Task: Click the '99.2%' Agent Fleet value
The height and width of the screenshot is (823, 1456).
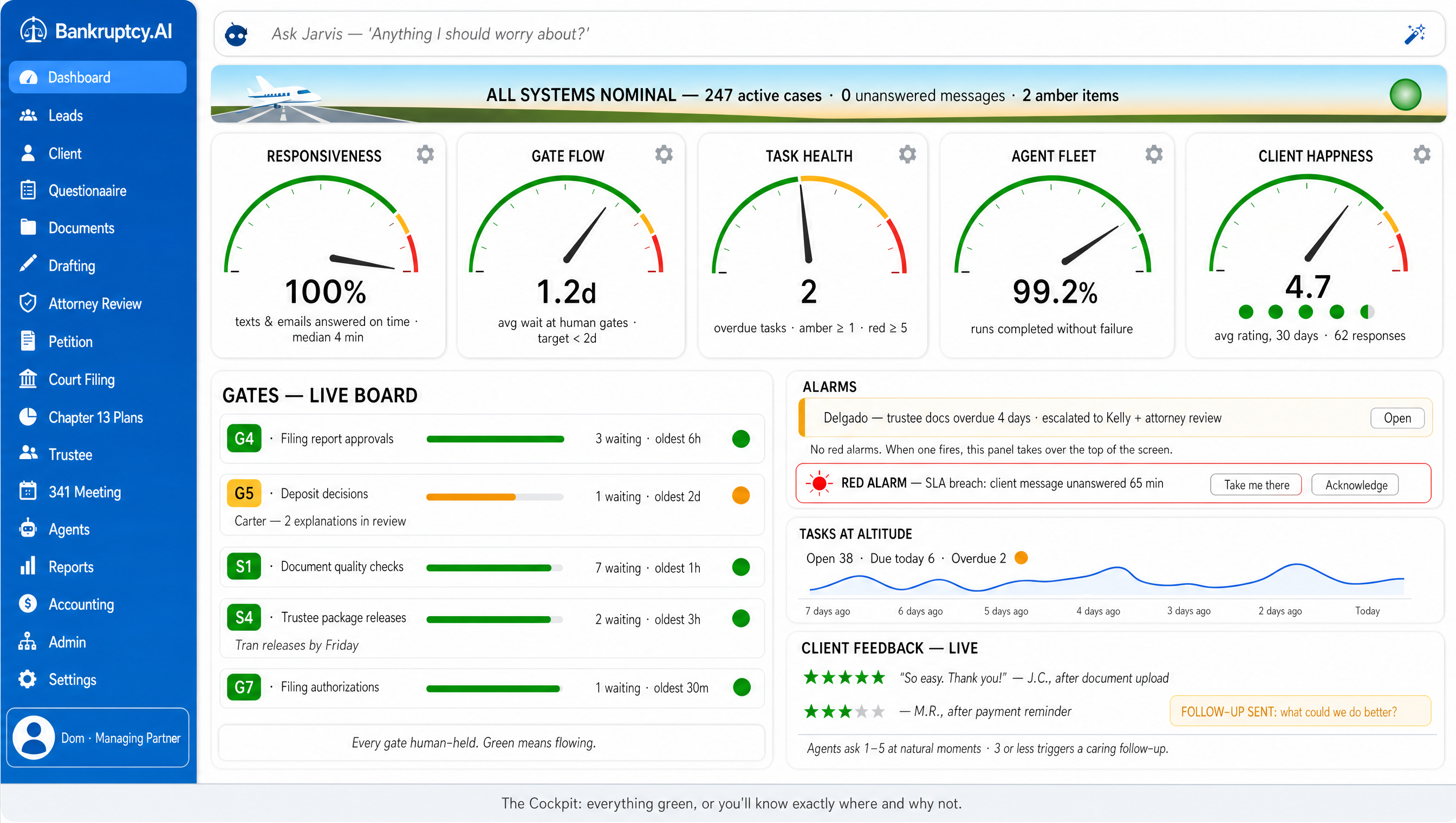Action: (x=1055, y=292)
